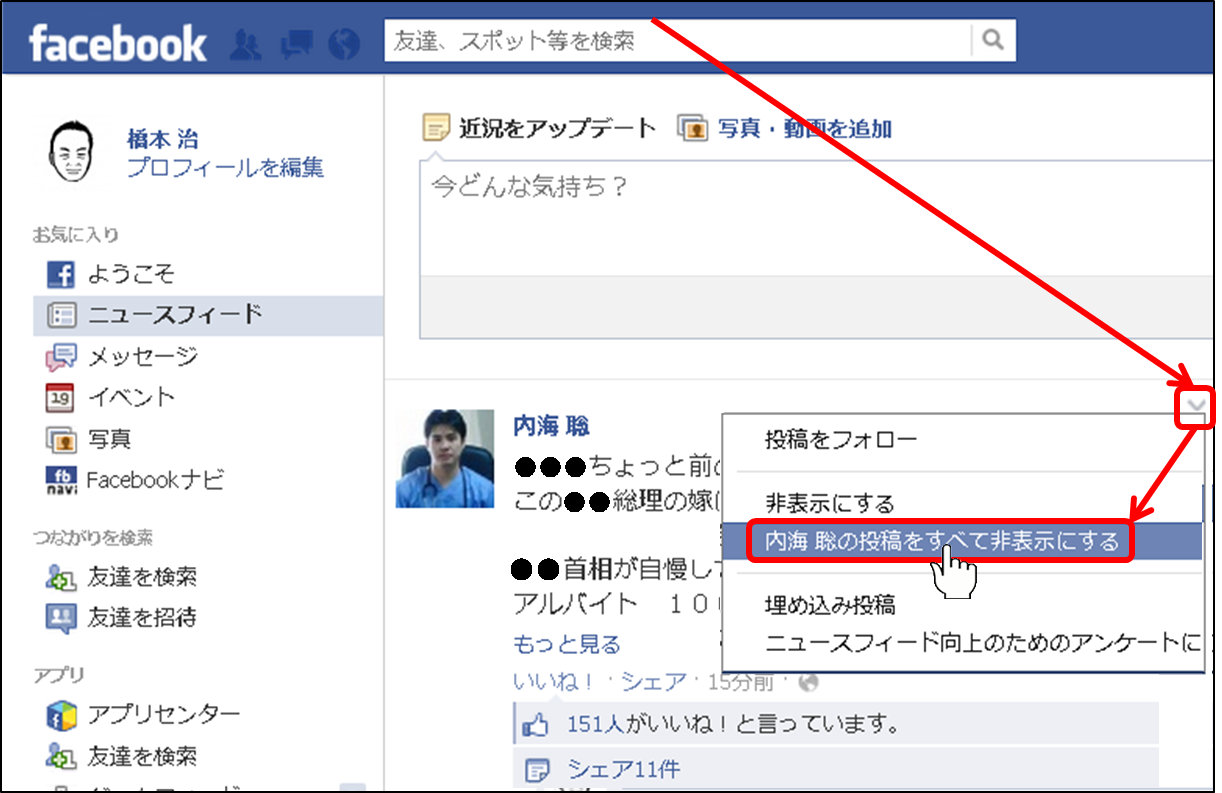Open プロフィールを編集 link
1222x793 pixels.
point(225,168)
